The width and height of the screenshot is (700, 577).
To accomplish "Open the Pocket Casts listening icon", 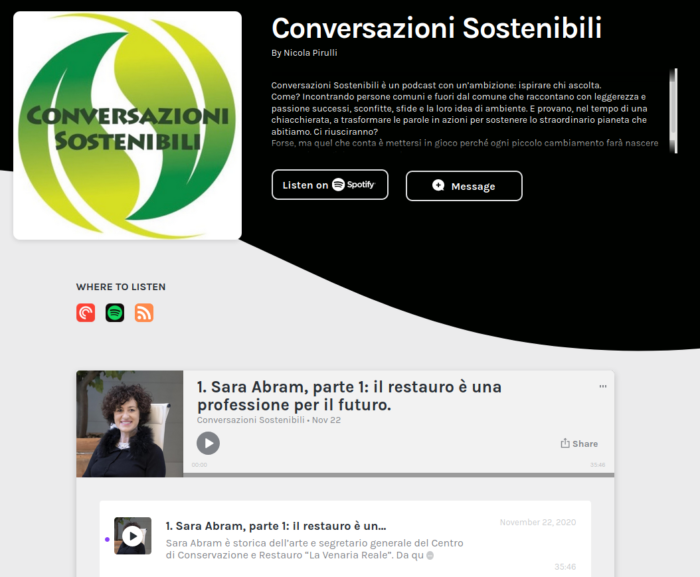I will (86, 313).
